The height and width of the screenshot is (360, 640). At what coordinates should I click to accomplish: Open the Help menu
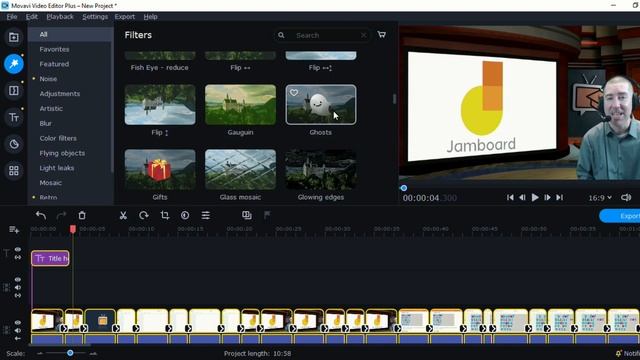click(150, 17)
